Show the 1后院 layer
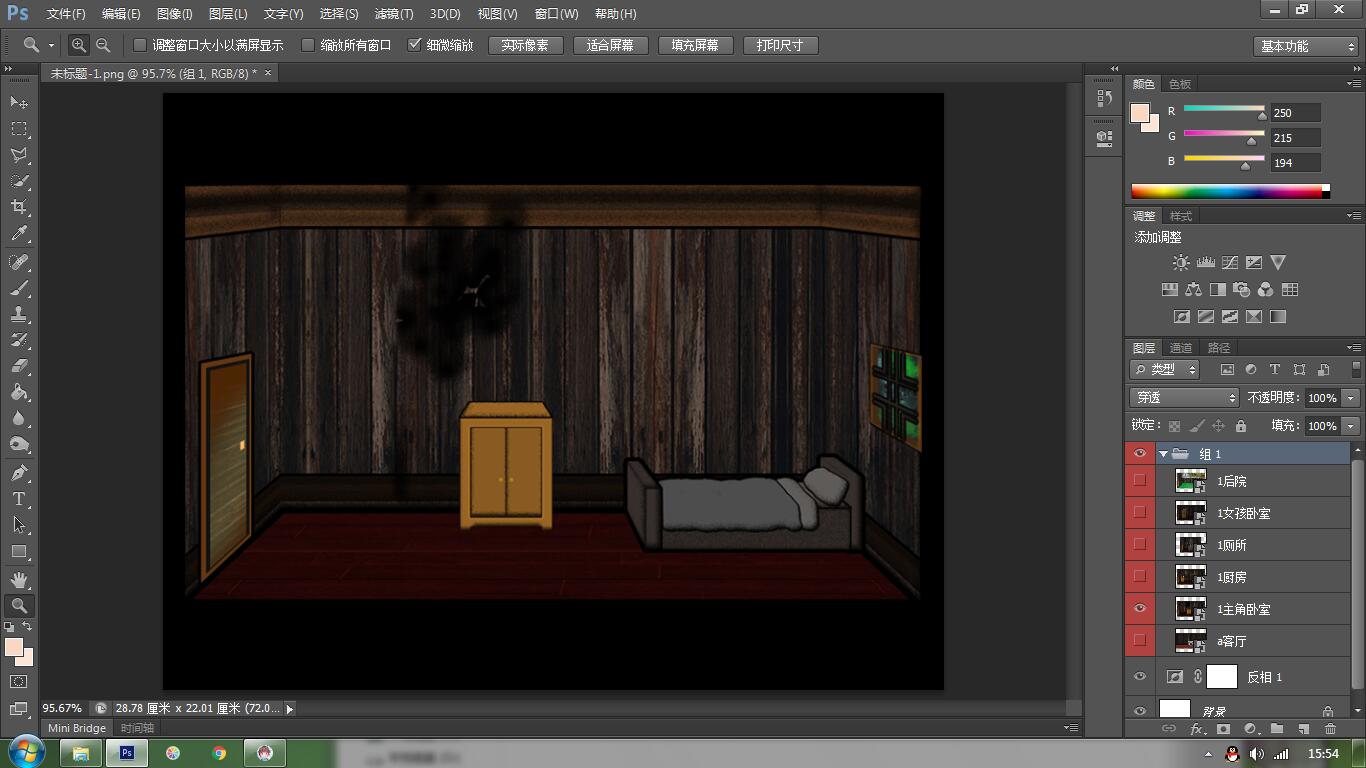Image resolution: width=1366 pixels, height=768 pixels. point(1140,481)
